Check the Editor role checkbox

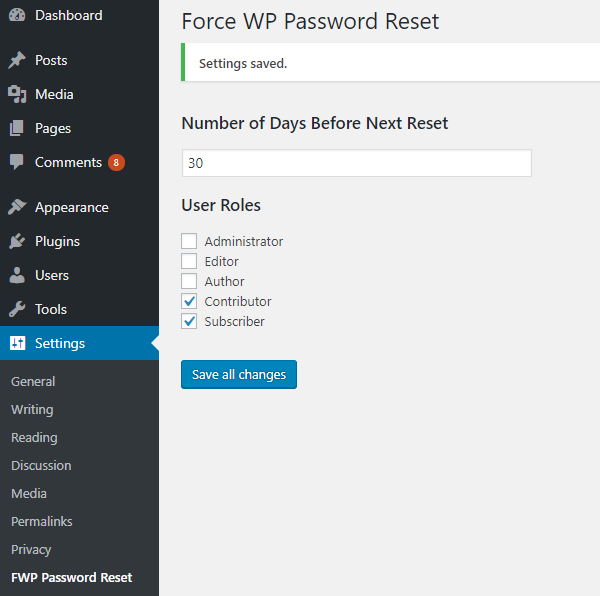(189, 261)
